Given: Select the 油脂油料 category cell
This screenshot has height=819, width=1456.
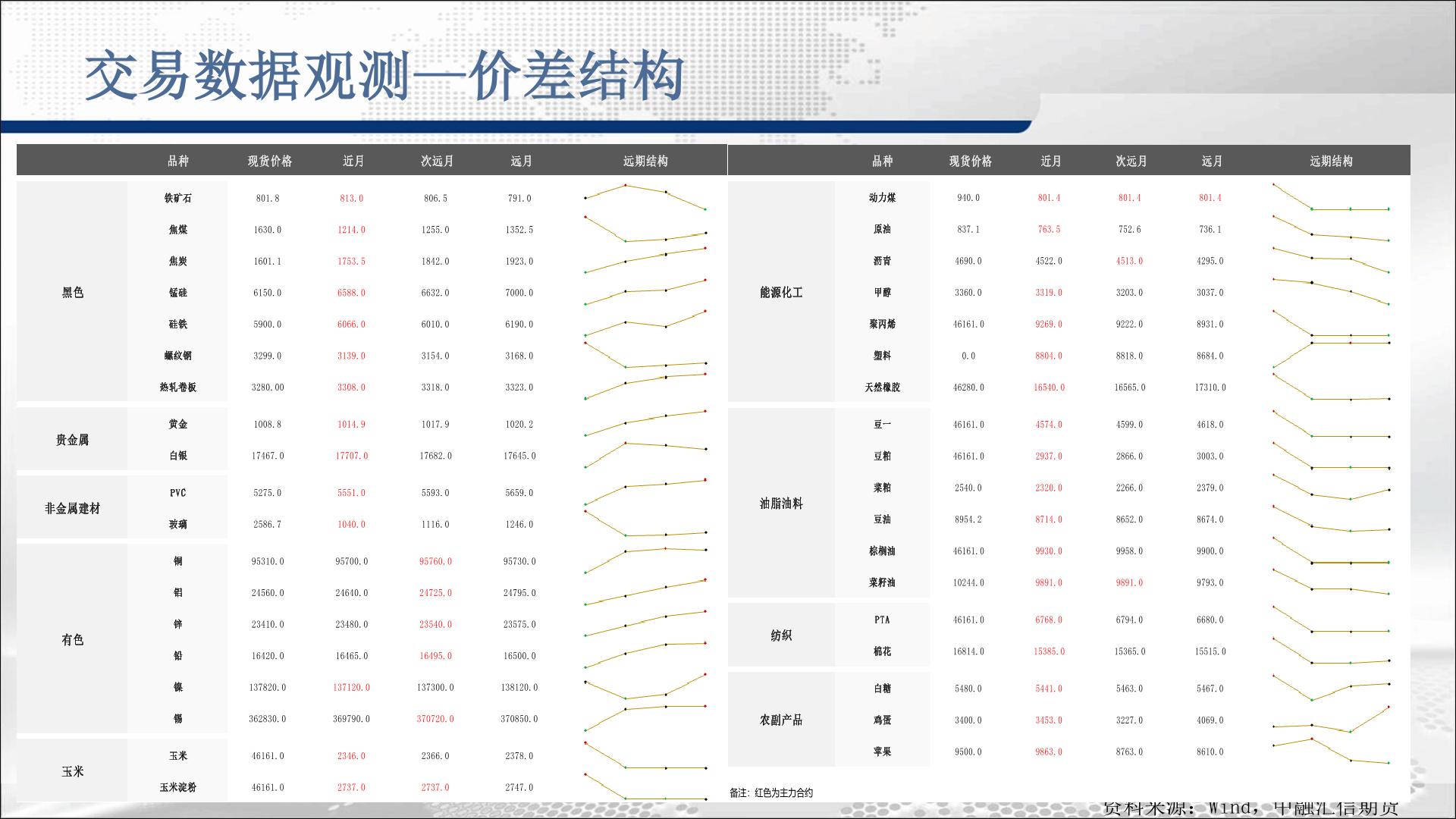Looking at the screenshot, I should click(x=781, y=504).
